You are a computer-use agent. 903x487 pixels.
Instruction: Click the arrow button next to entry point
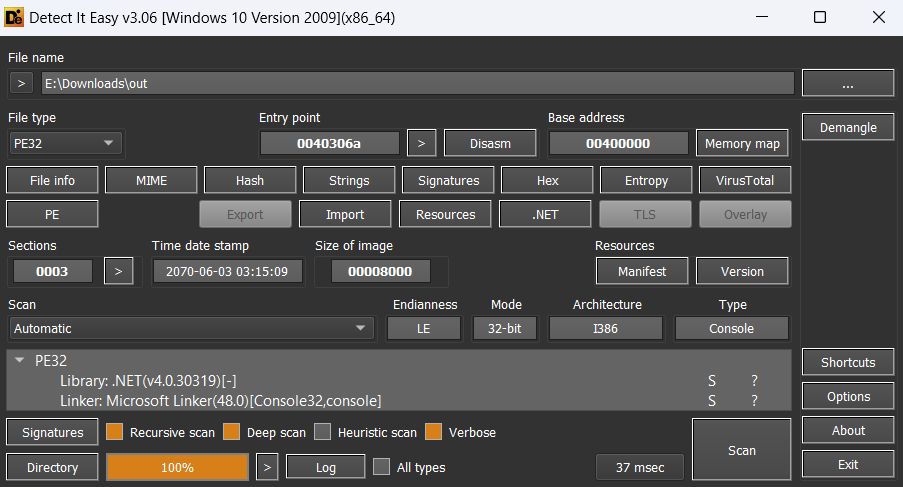pyautogui.click(x=421, y=143)
